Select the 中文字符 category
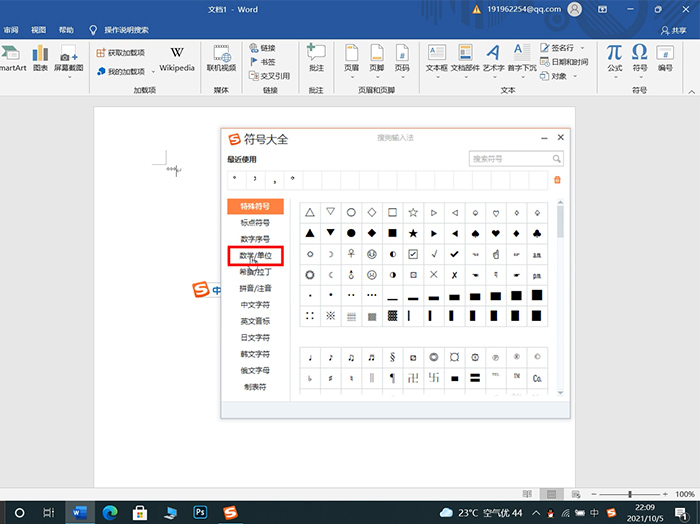 pyautogui.click(x=255, y=305)
